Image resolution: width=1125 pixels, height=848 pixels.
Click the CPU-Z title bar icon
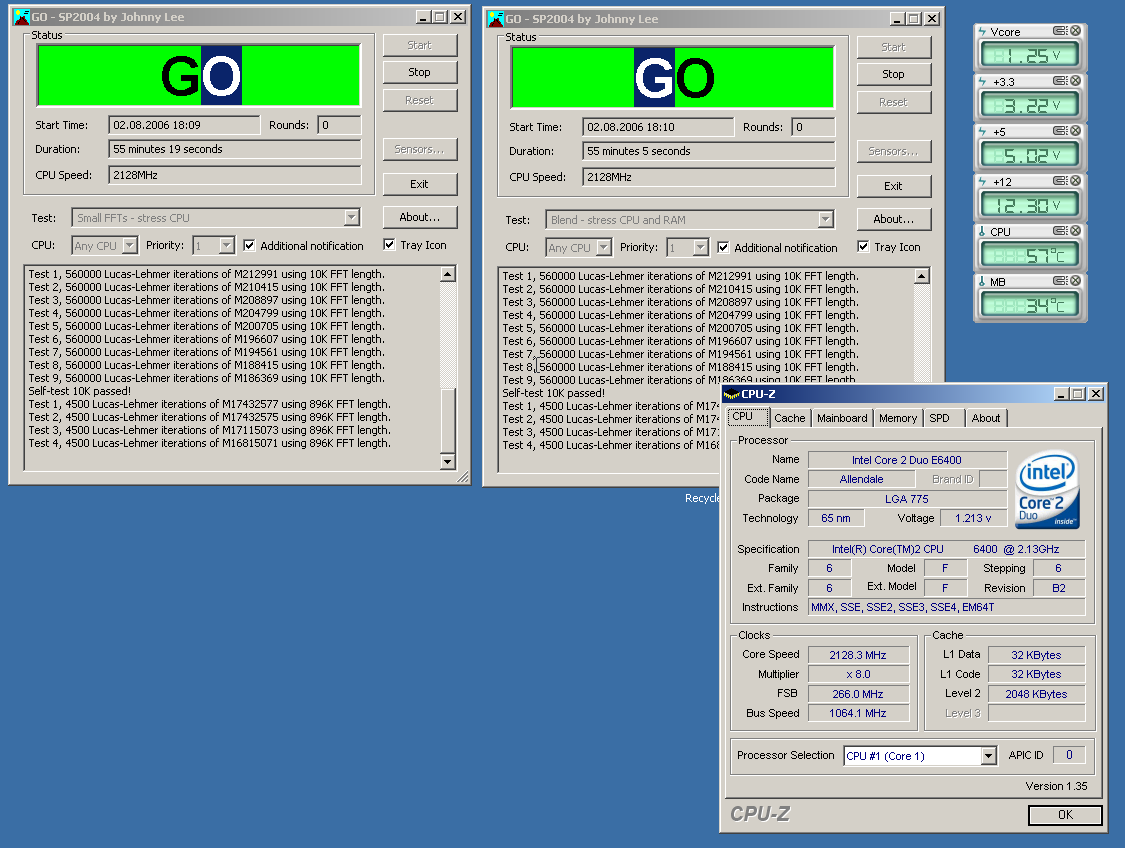tap(732, 394)
